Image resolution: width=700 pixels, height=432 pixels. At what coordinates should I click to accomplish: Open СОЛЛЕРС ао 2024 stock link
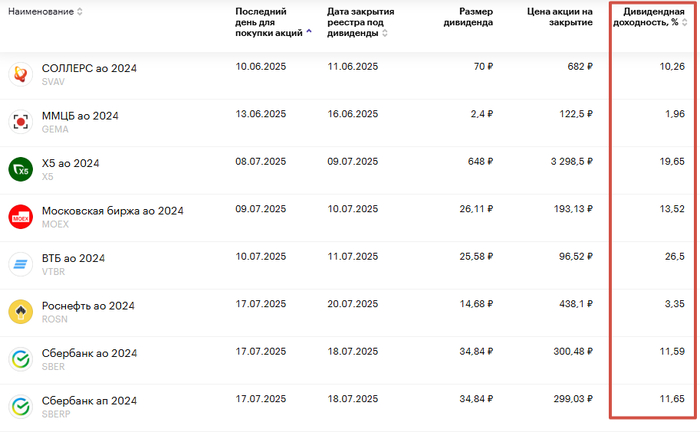pyautogui.click(x=89, y=68)
